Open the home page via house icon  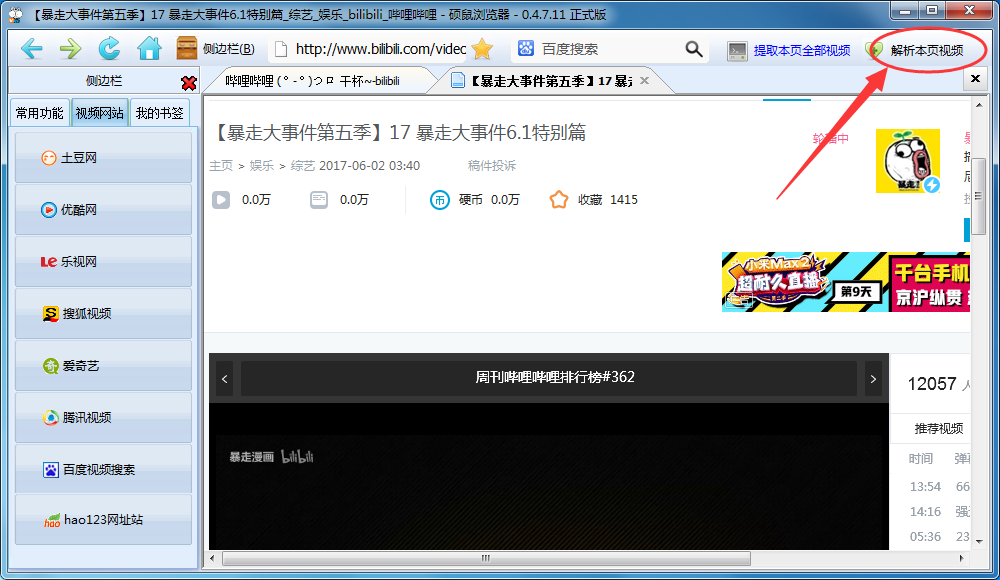[149, 48]
